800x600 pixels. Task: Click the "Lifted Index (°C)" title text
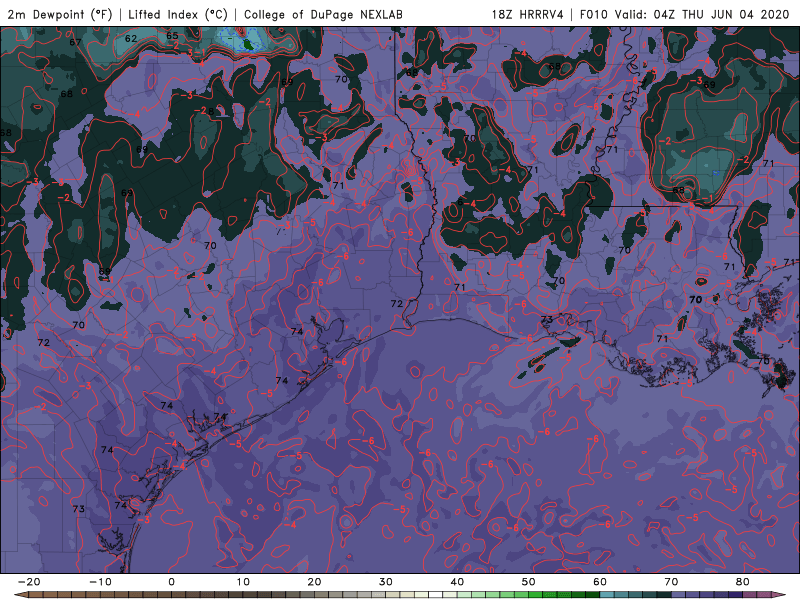178,14
